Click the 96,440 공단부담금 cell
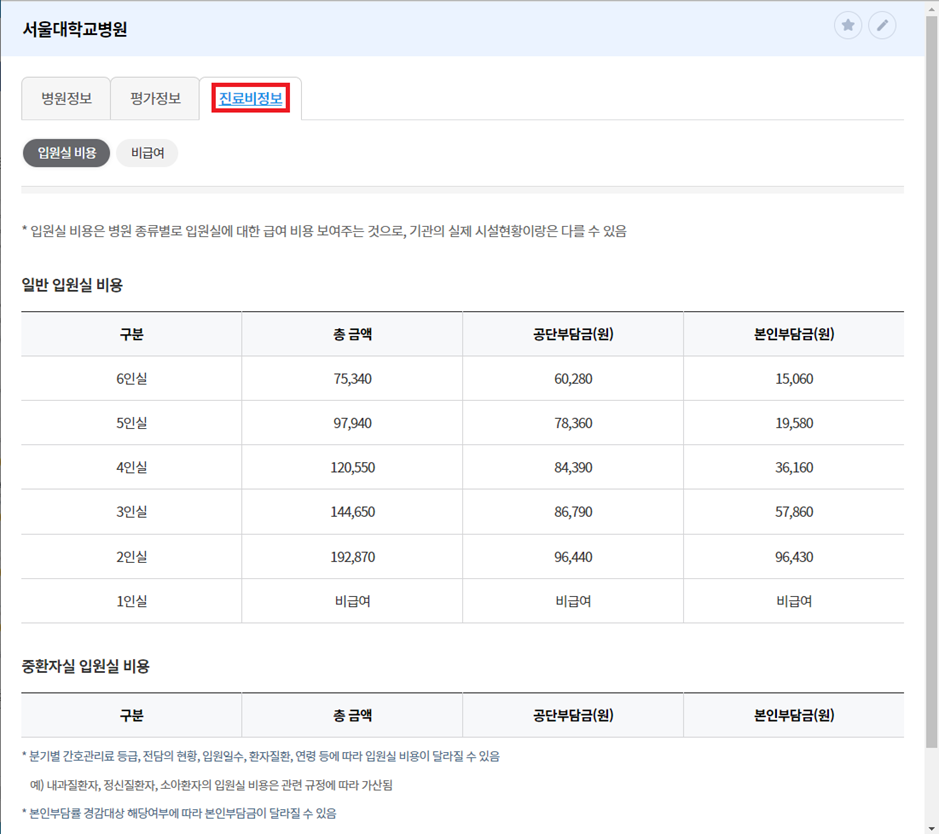The height and width of the screenshot is (834, 939). pos(573,557)
